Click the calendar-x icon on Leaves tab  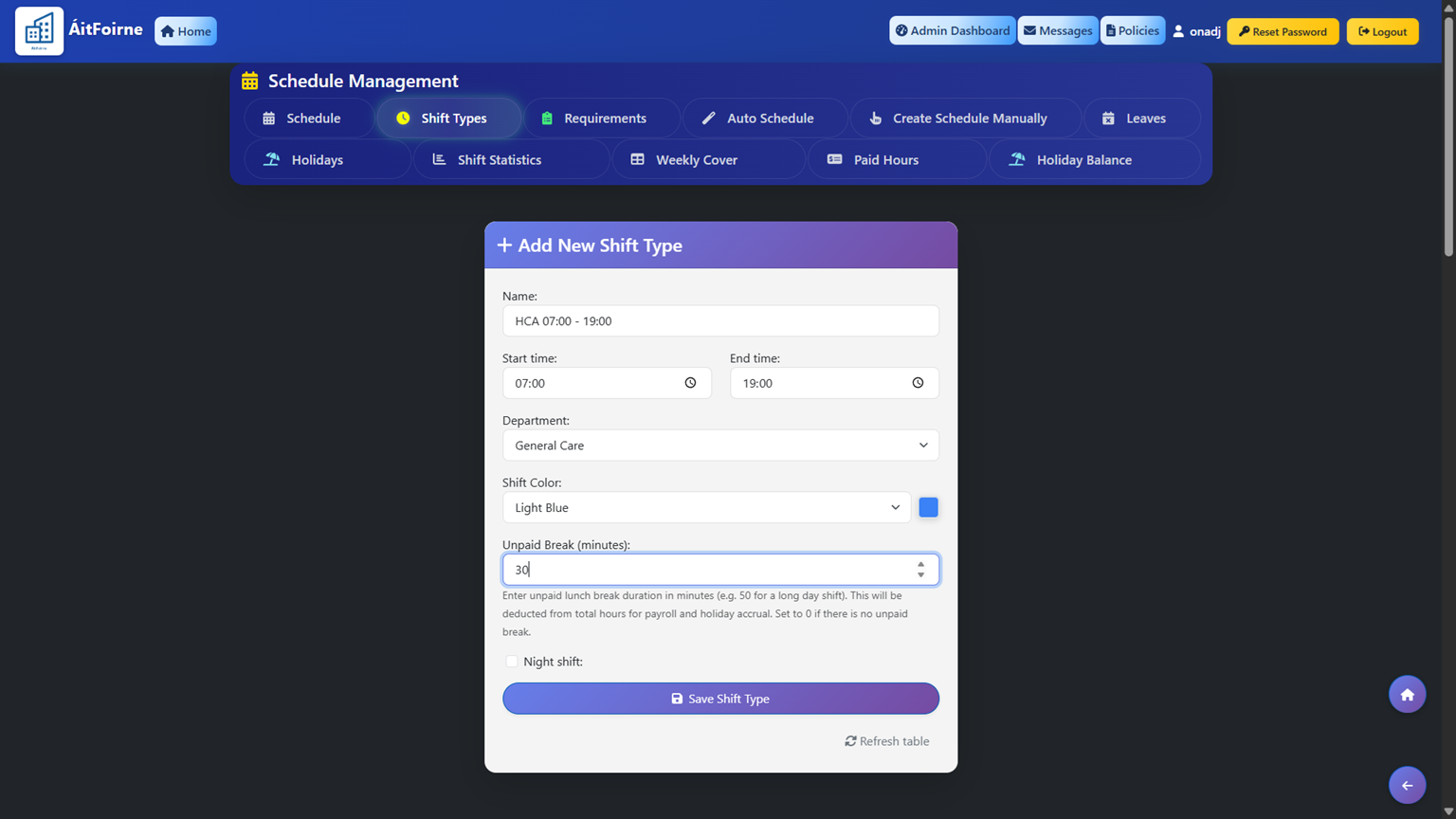click(x=1108, y=118)
